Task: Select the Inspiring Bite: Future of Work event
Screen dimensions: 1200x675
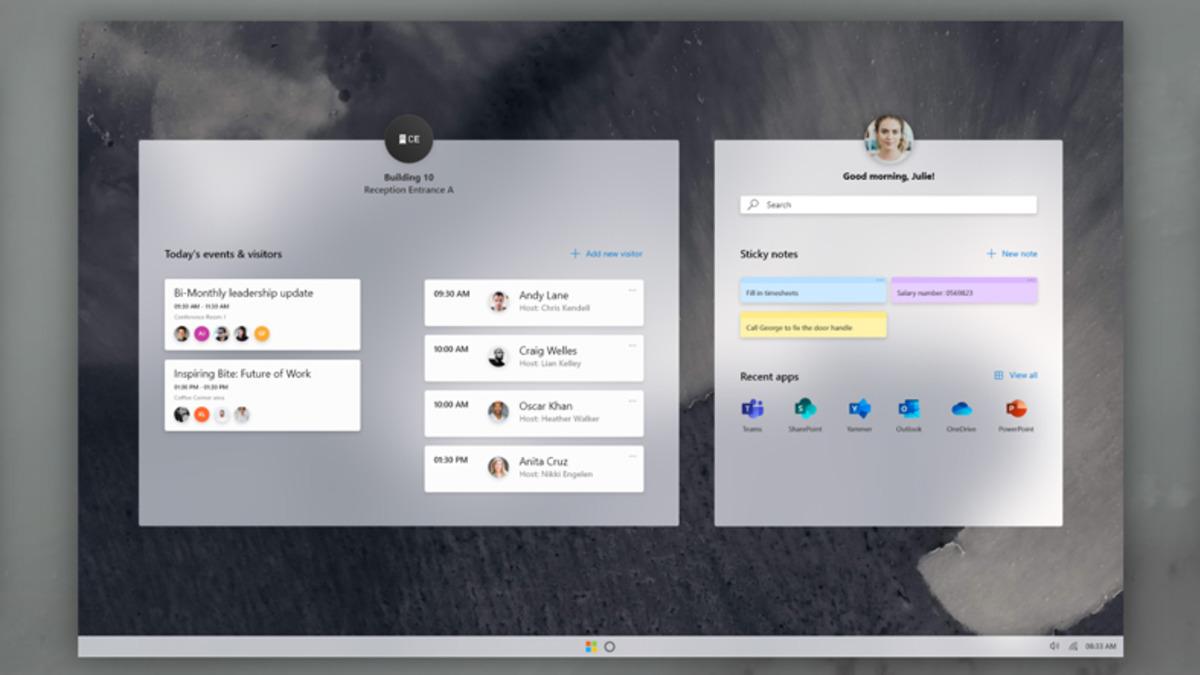Action: click(x=262, y=395)
